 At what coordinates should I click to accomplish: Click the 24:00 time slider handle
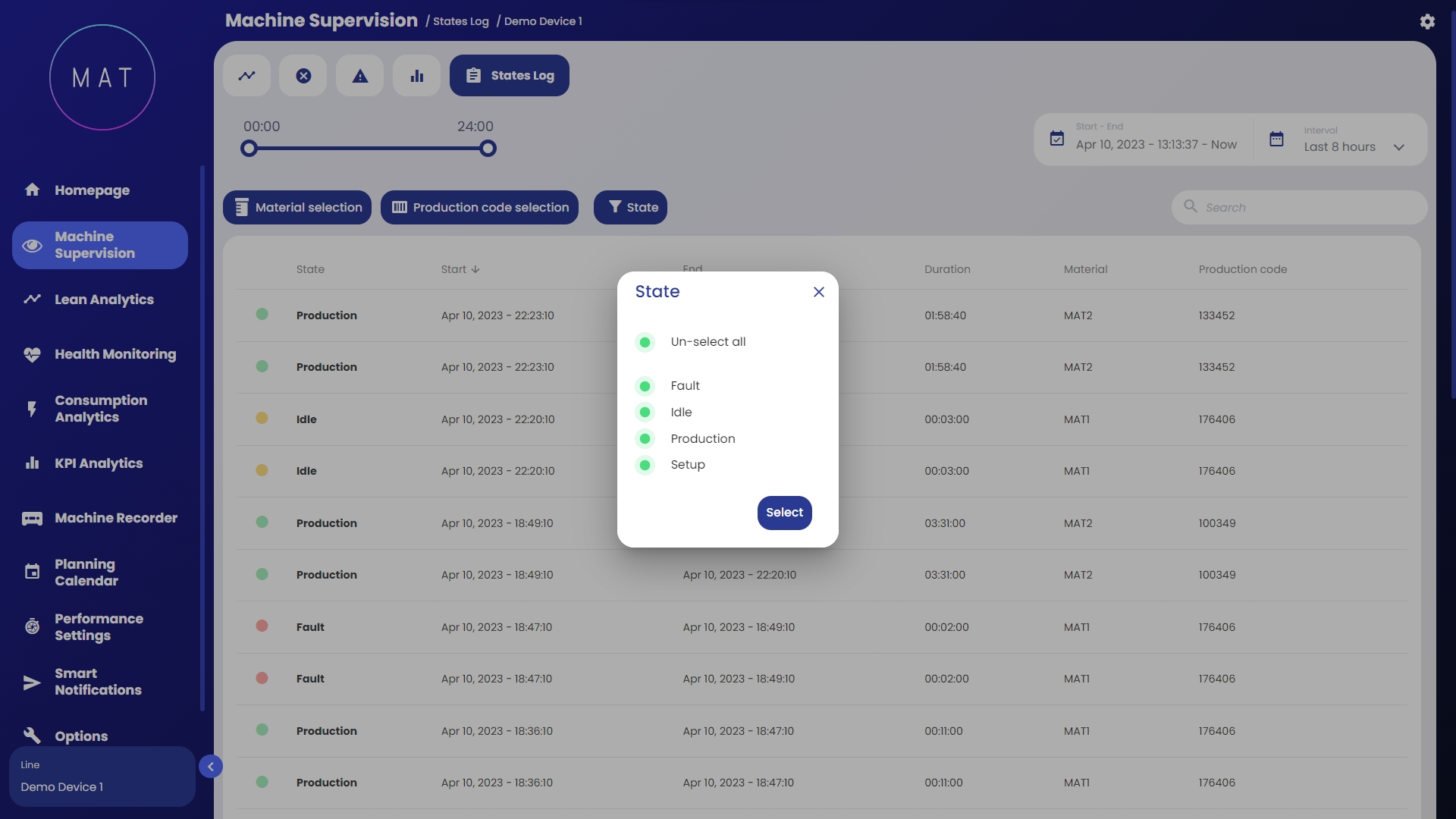pyautogui.click(x=488, y=149)
